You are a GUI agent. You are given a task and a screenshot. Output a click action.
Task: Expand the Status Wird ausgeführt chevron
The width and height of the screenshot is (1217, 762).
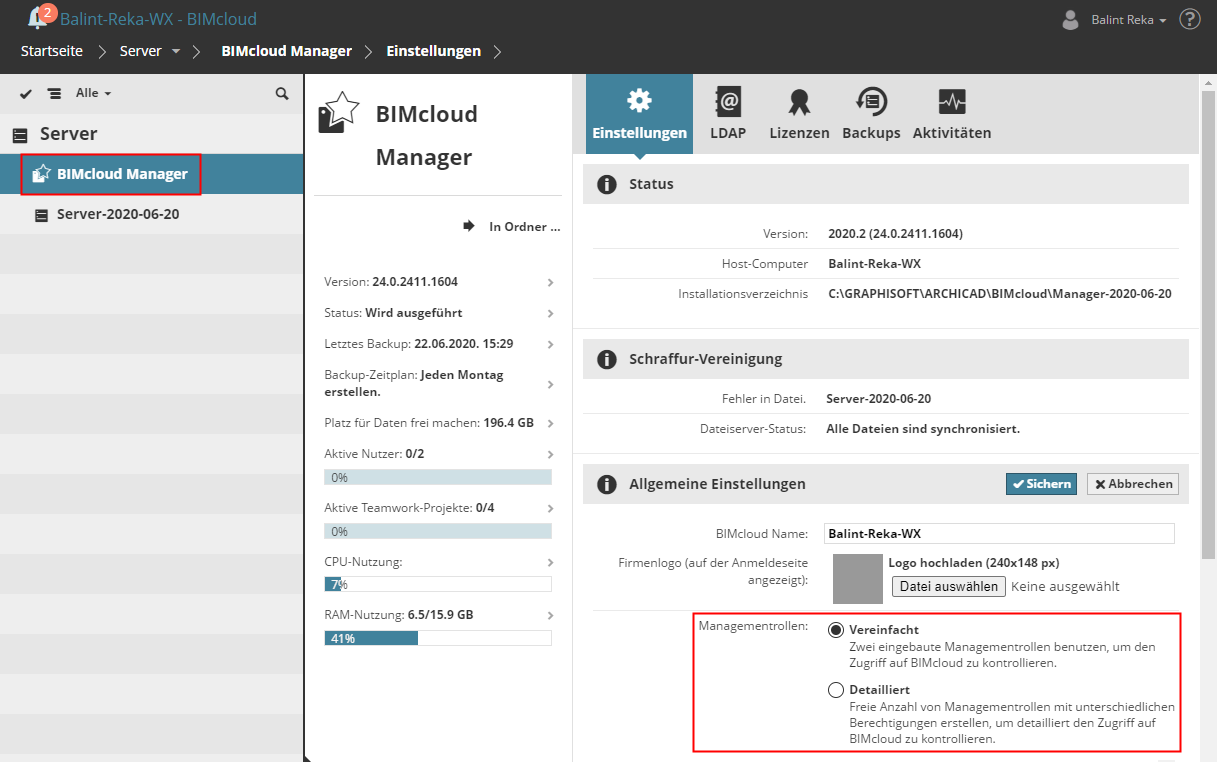click(x=551, y=313)
